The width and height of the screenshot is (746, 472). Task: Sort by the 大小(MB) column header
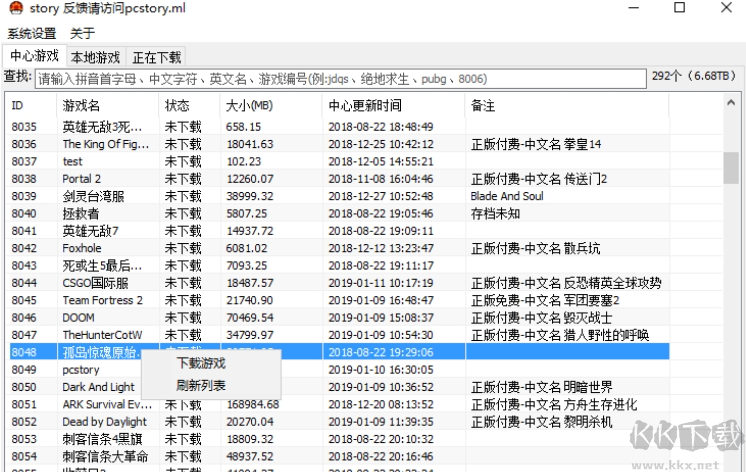(x=270, y=105)
